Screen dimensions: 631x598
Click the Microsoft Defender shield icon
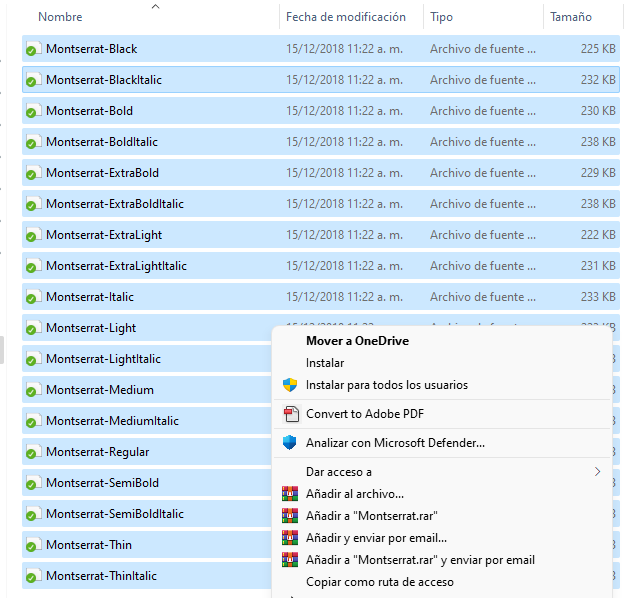click(289, 443)
